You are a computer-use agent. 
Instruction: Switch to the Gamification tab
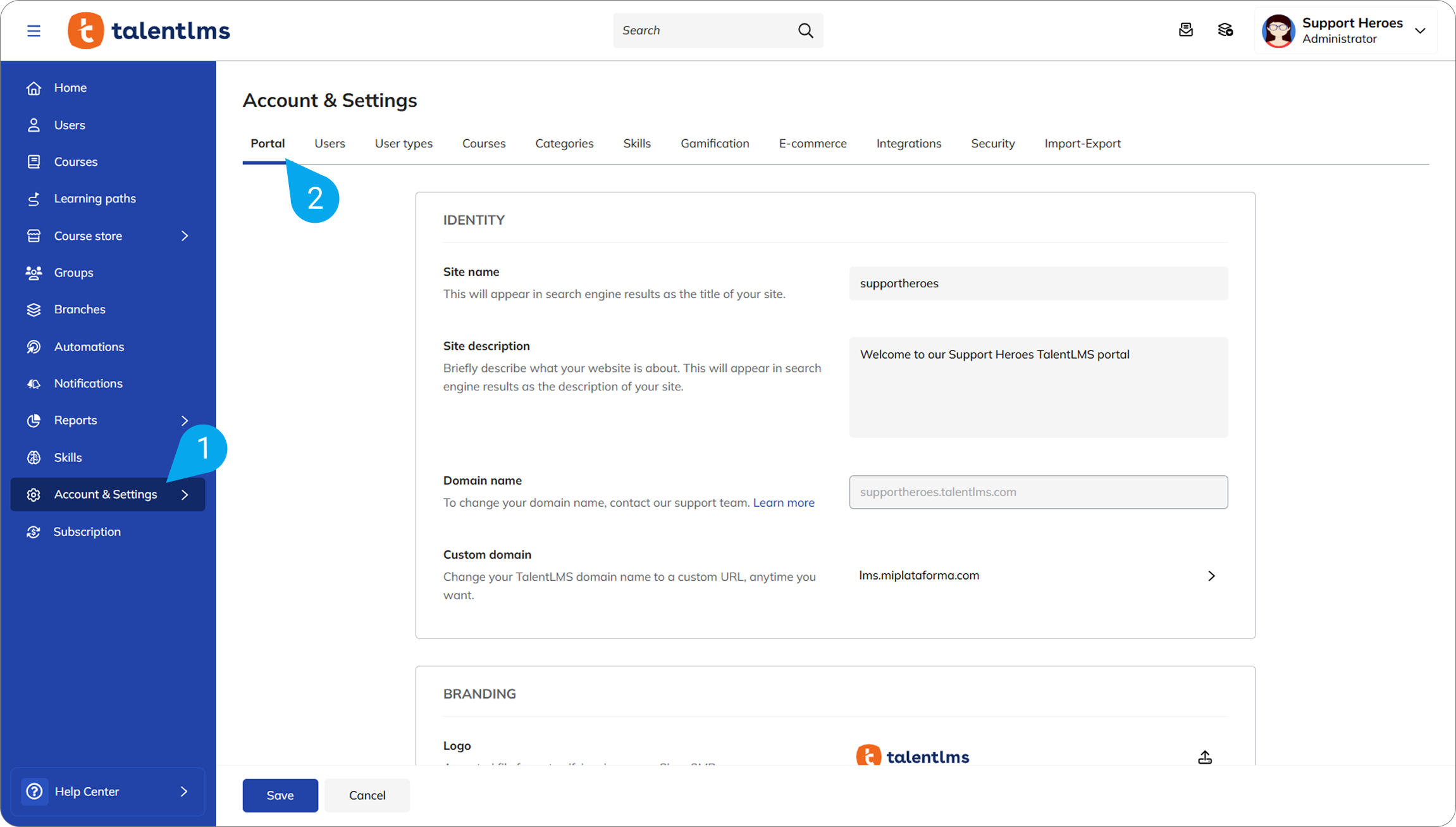coord(715,144)
